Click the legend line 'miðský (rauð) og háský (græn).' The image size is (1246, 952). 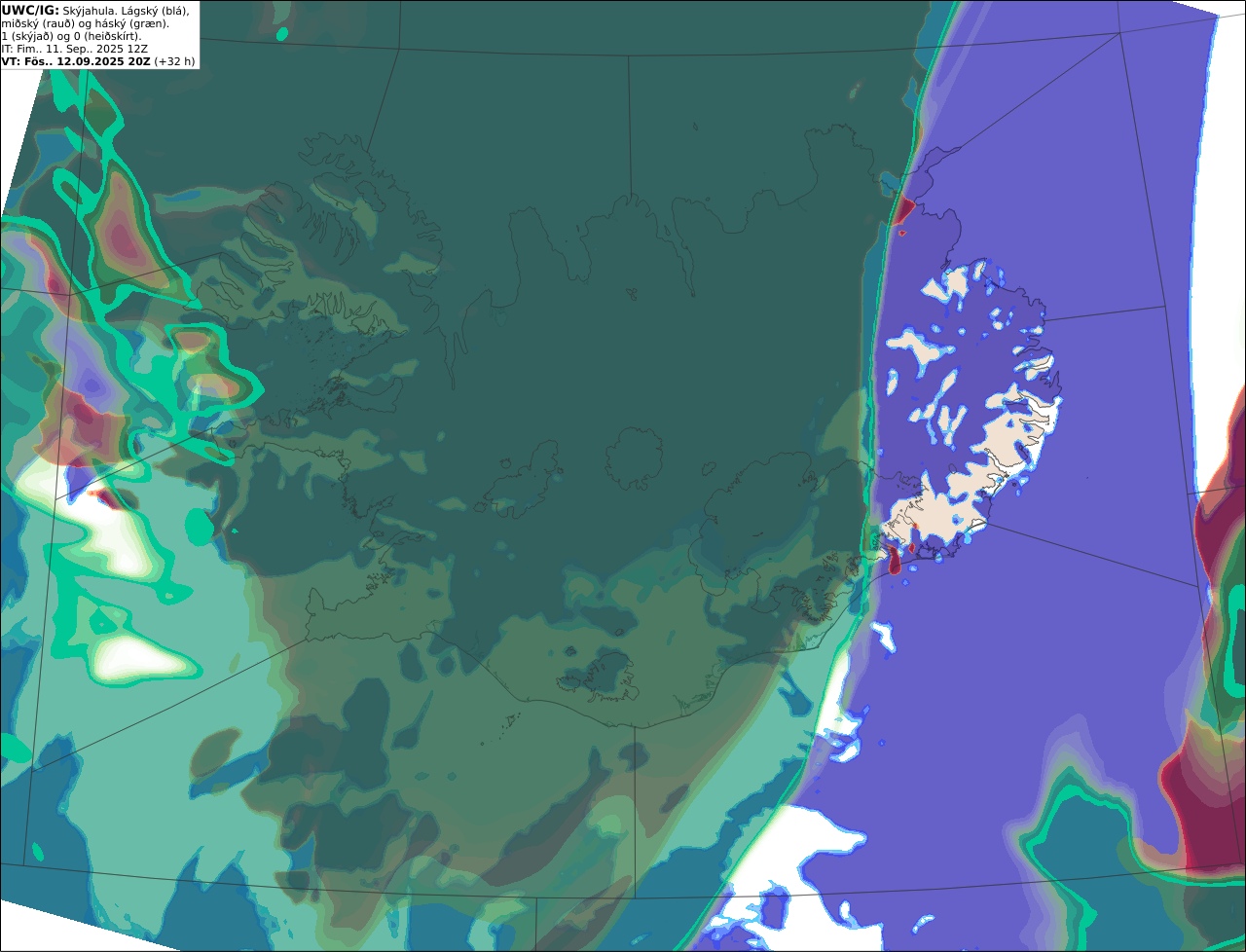click(85, 23)
